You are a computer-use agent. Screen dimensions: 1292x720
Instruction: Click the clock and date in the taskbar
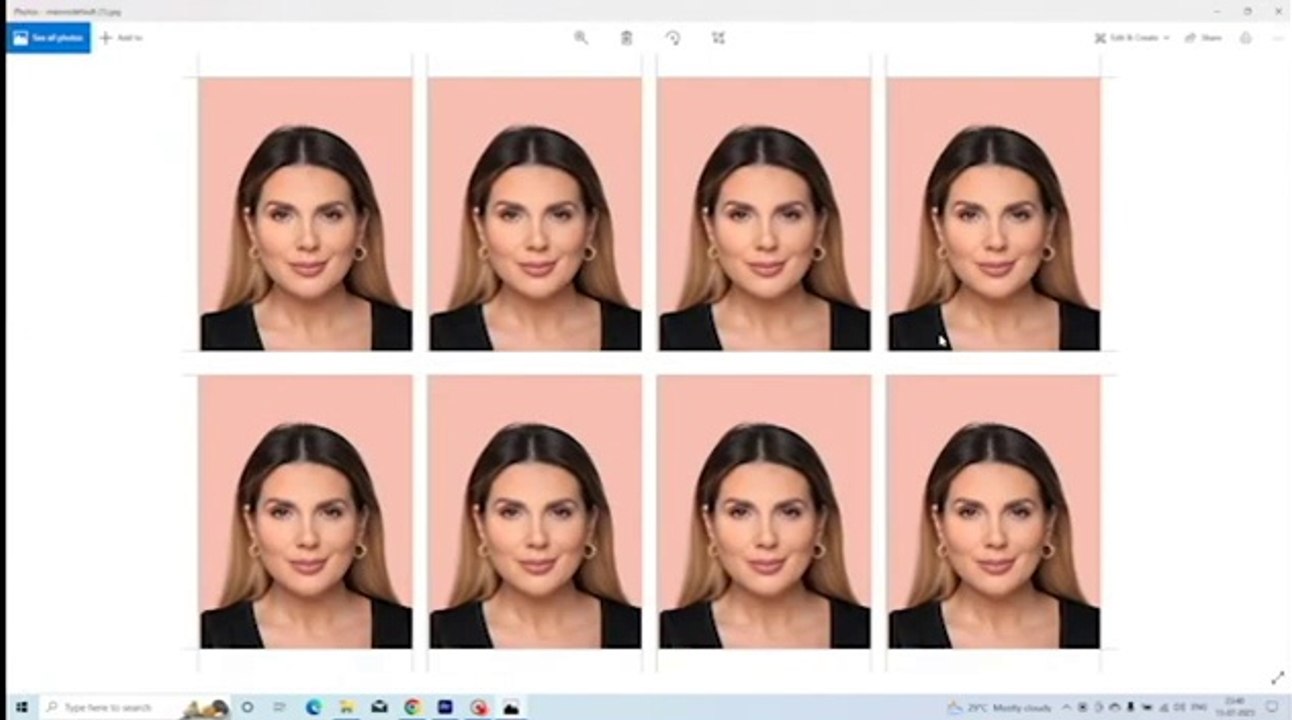1234,707
